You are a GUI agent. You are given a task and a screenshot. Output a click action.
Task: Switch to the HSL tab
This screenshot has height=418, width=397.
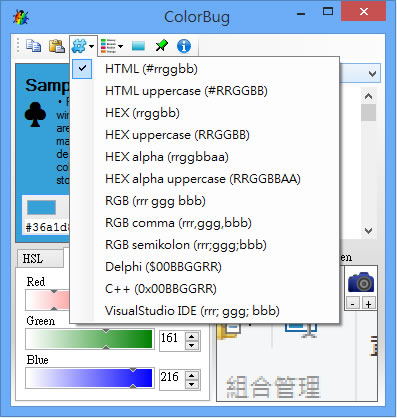pyautogui.click(x=39, y=259)
